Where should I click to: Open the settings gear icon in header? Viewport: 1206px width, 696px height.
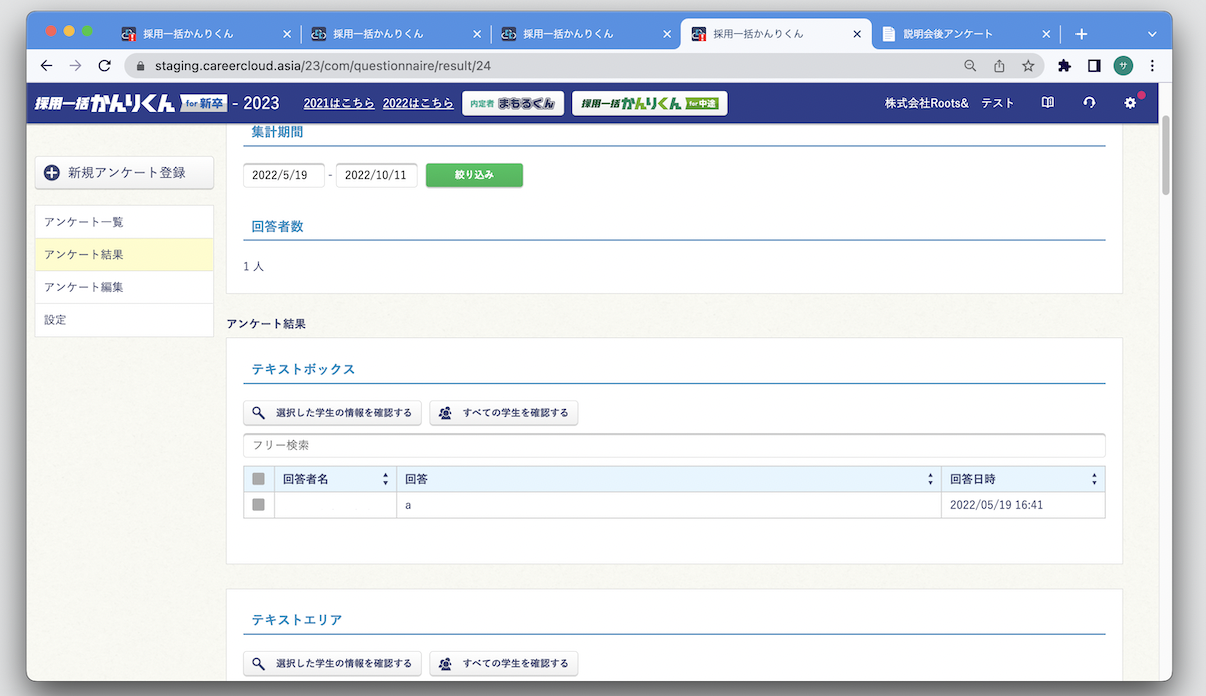(1130, 103)
